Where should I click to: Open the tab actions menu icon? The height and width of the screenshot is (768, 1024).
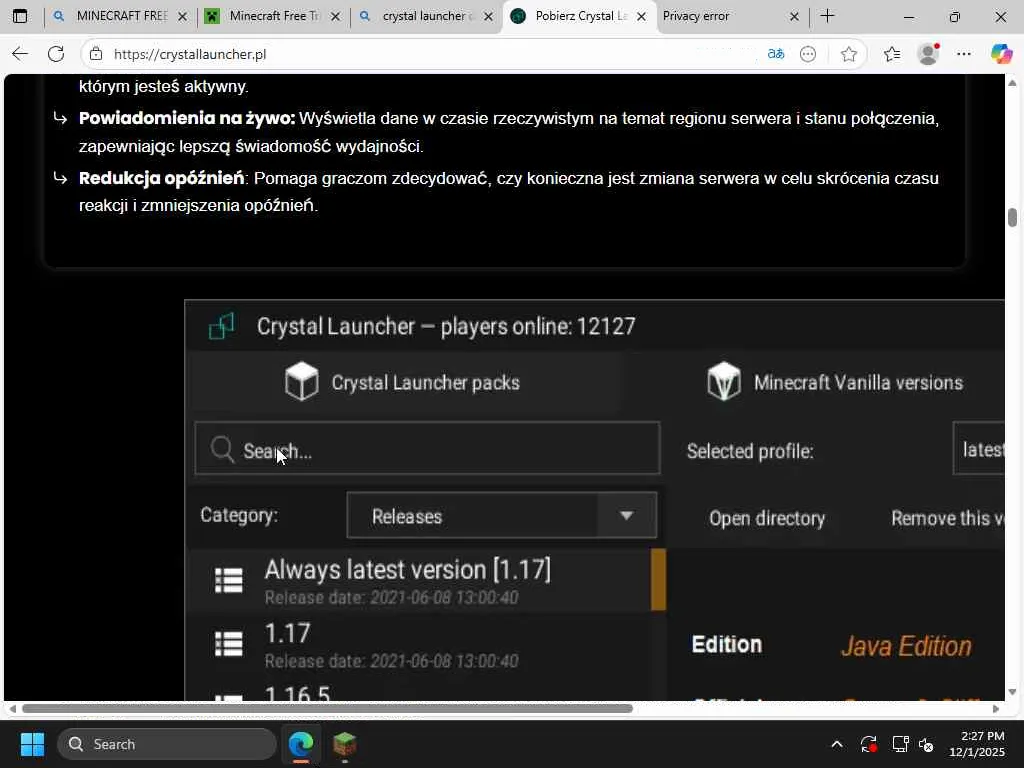20,16
